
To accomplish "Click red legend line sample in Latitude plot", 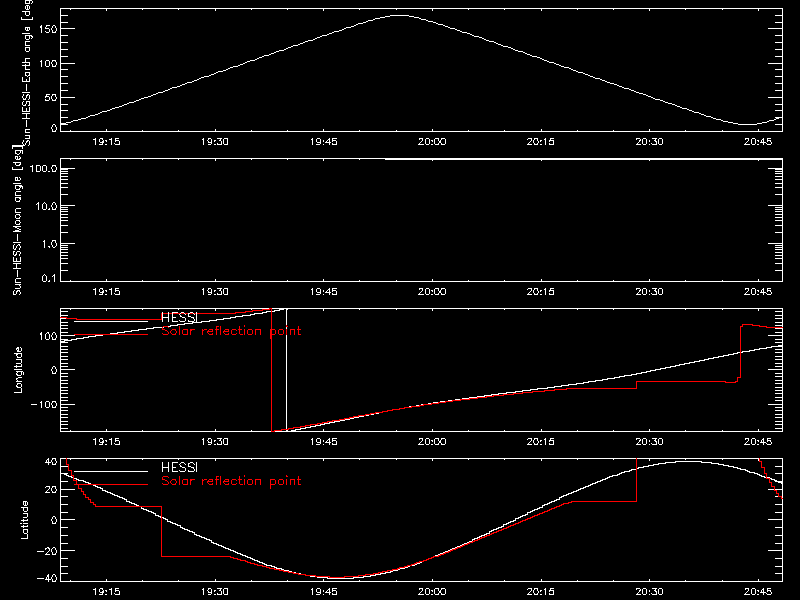I will (111, 484).
